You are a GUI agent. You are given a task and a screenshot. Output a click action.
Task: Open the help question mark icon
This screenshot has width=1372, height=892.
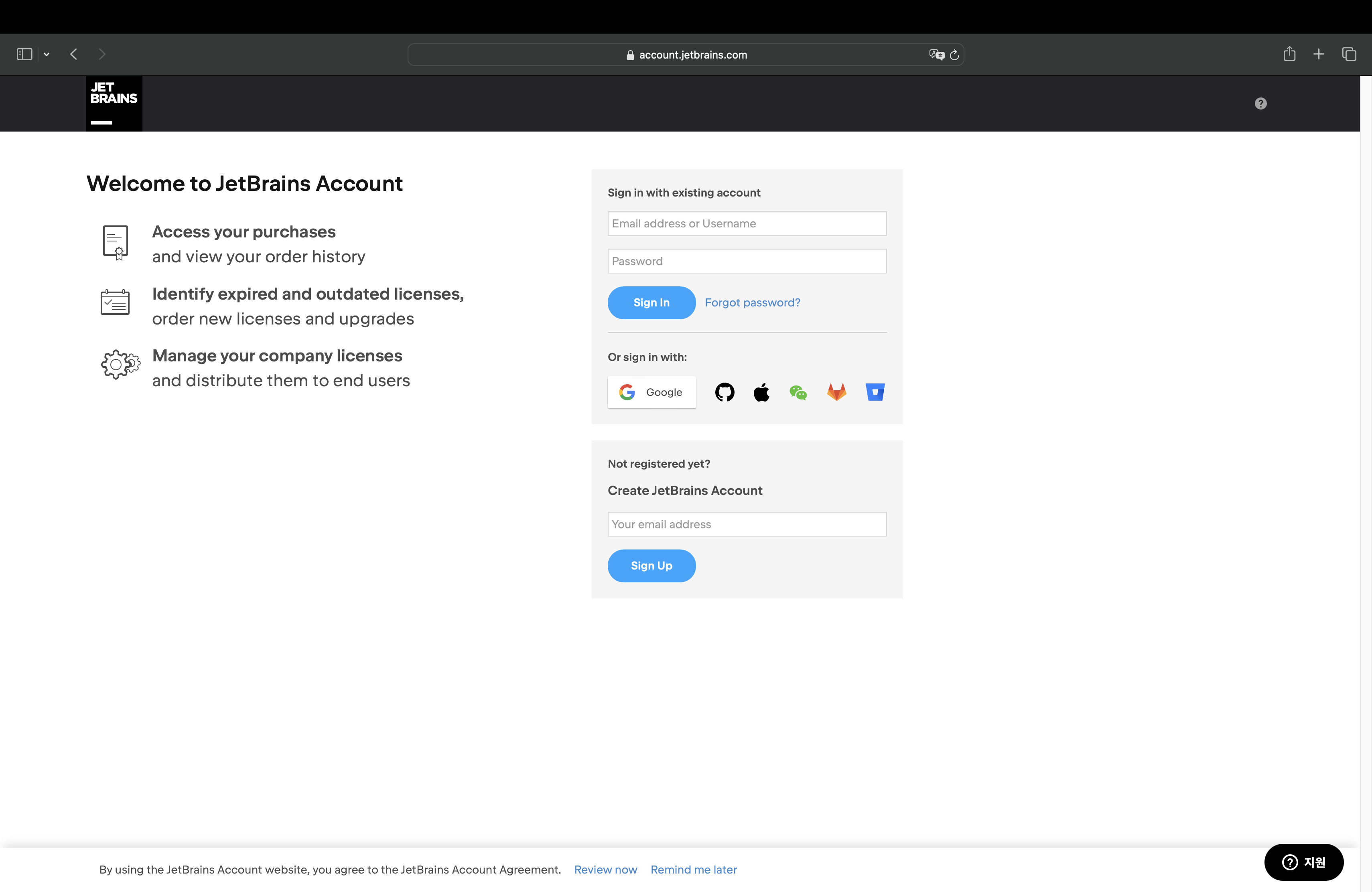point(1261,104)
